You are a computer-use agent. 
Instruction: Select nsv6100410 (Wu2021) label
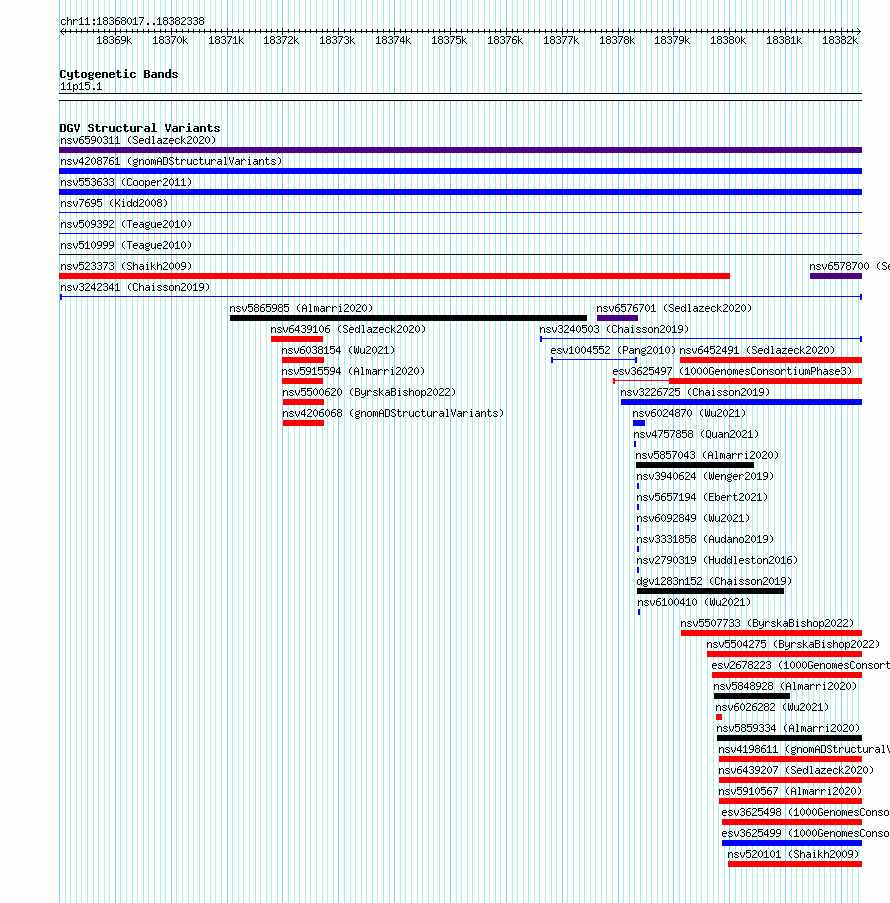coord(694,602)
